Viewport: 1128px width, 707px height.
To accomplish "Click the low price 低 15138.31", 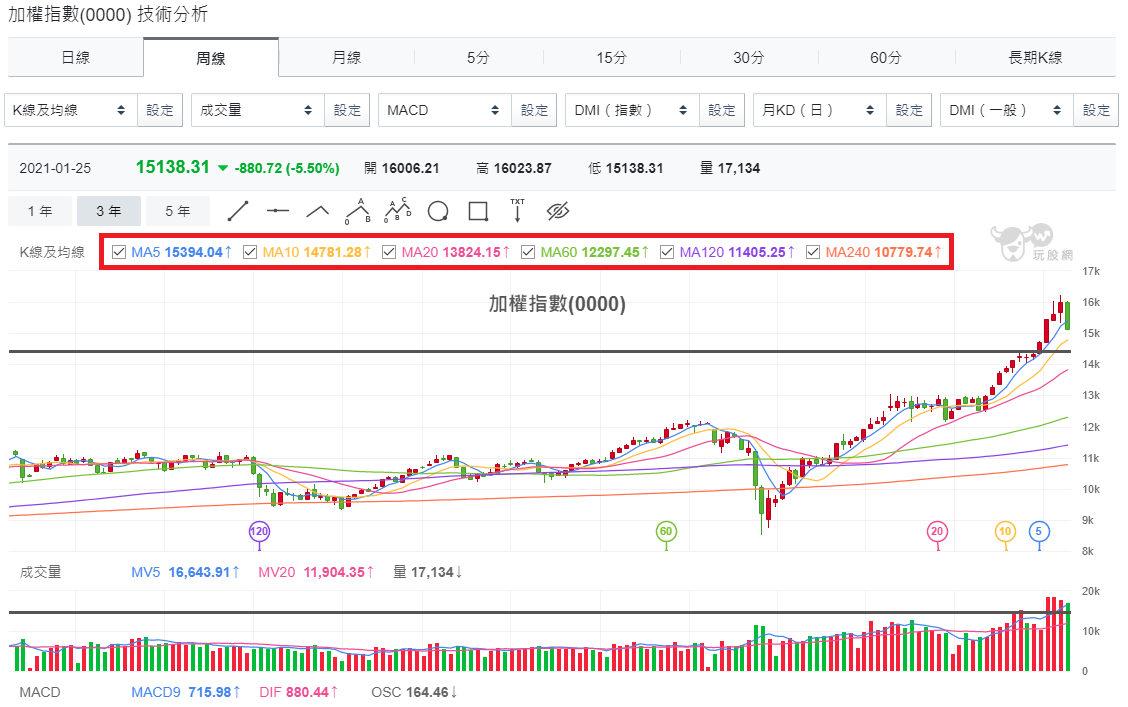I will click(x=625, y=168).
